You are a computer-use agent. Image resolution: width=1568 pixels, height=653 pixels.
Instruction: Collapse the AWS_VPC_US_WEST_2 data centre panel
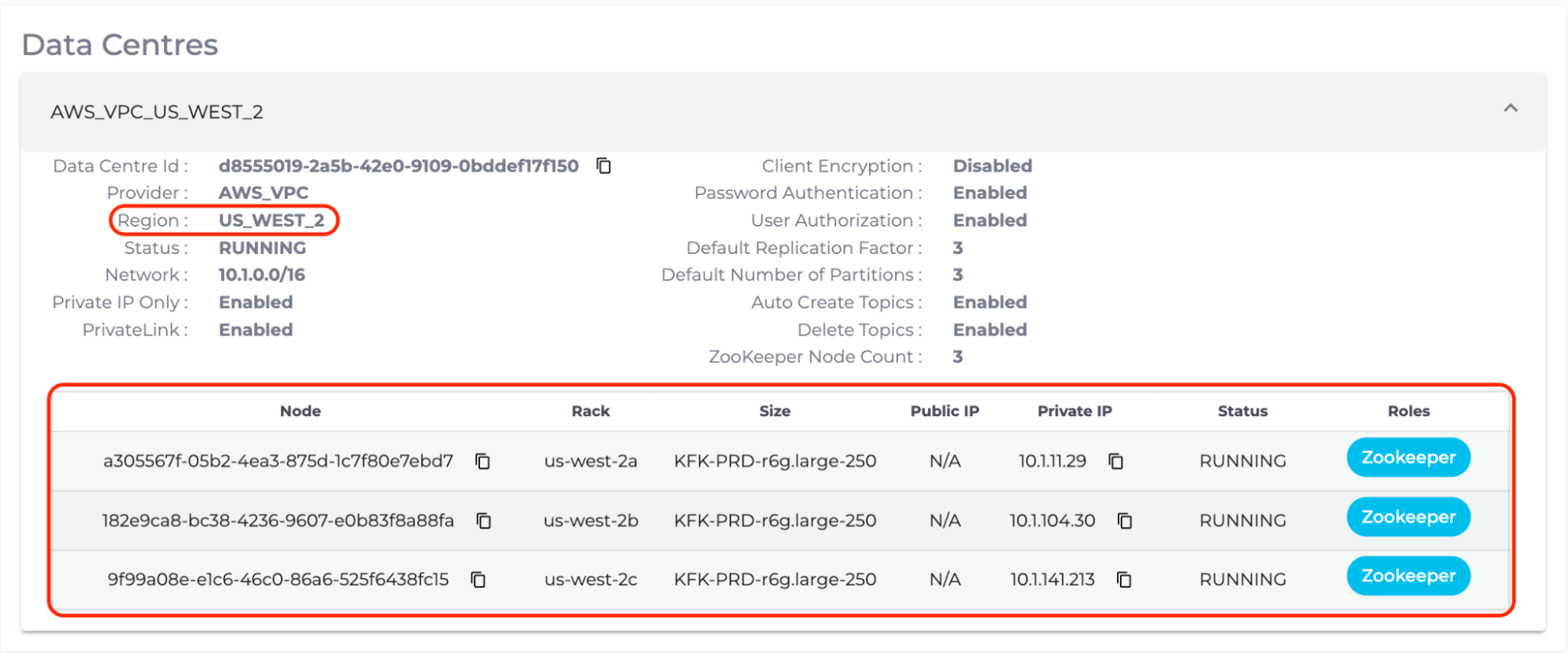(1510, 109)
